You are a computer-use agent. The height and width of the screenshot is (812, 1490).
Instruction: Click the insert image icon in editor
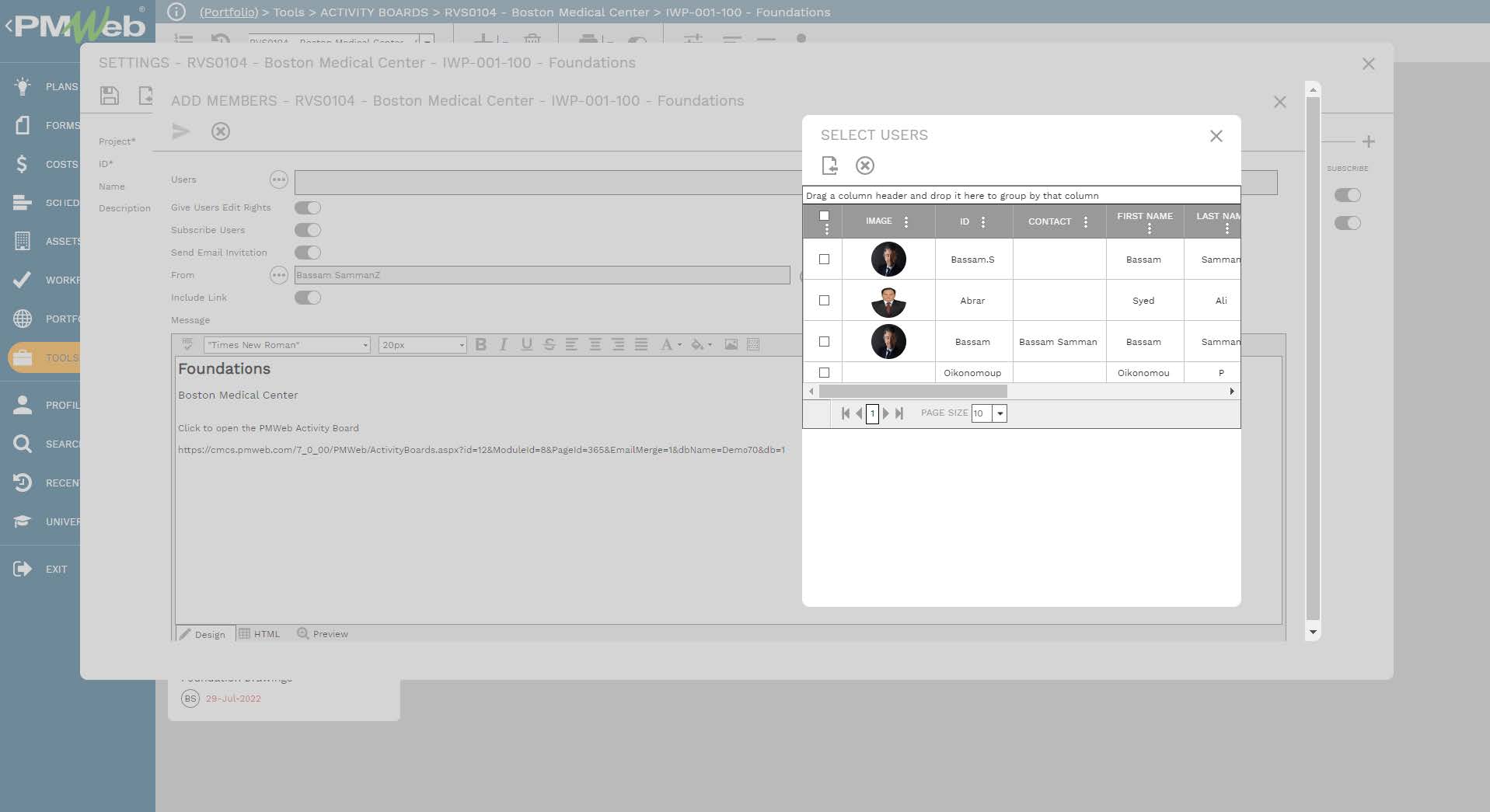point(731,344)
